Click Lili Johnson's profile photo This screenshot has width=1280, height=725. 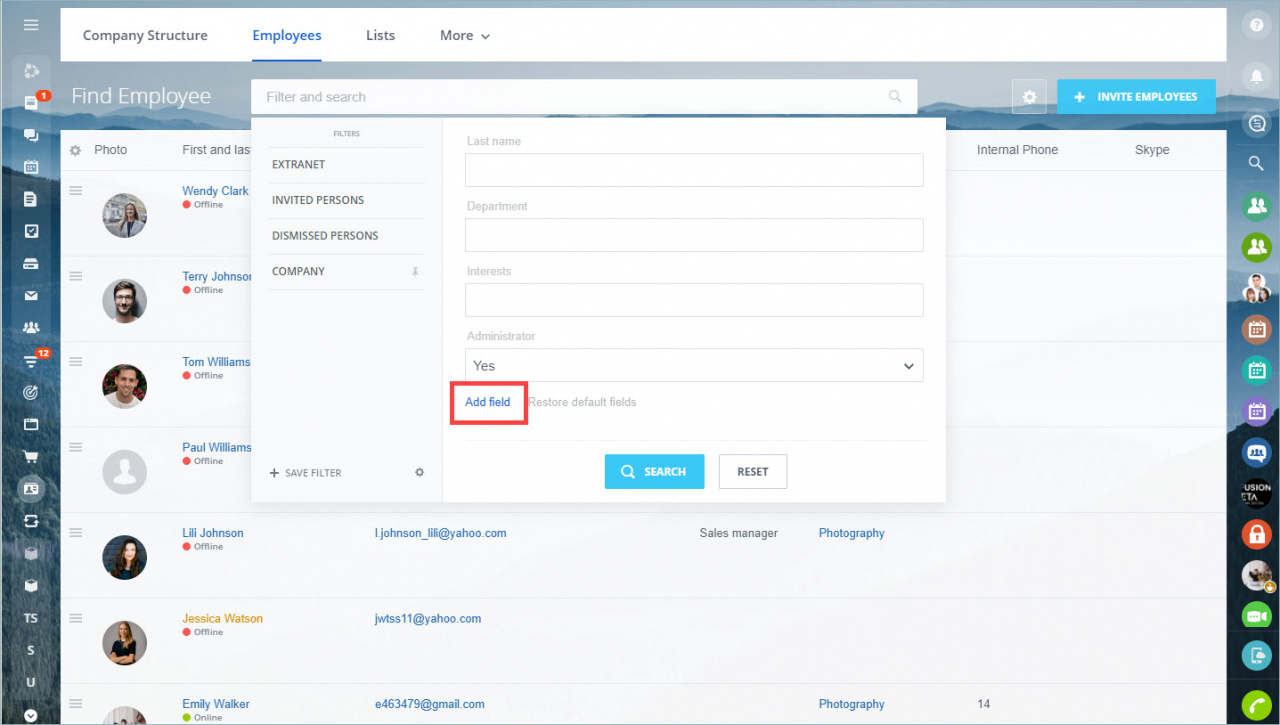pyautogui.click(x=125, y=557)
